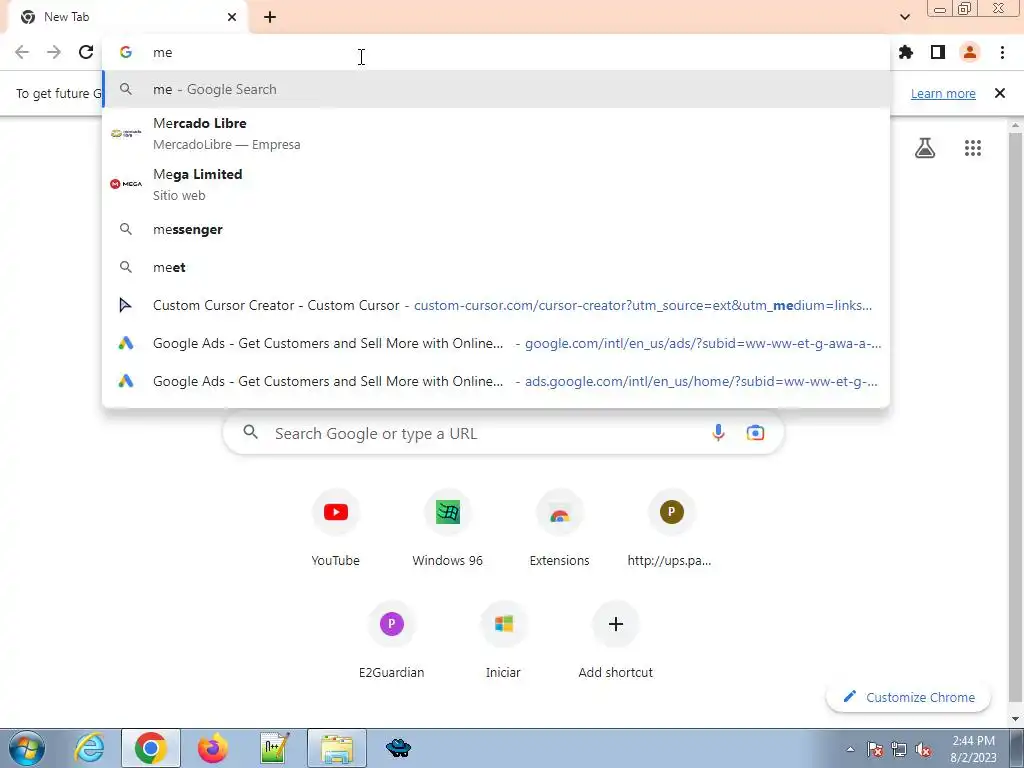
Task: Click in the address bar text 'me'
Action: 163,52
